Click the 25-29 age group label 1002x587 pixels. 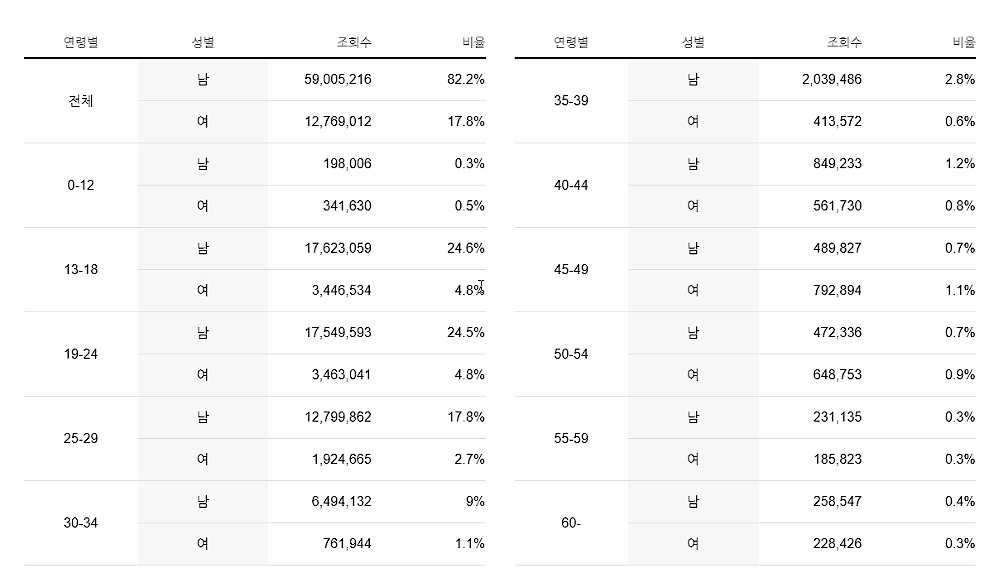[81, 438]
